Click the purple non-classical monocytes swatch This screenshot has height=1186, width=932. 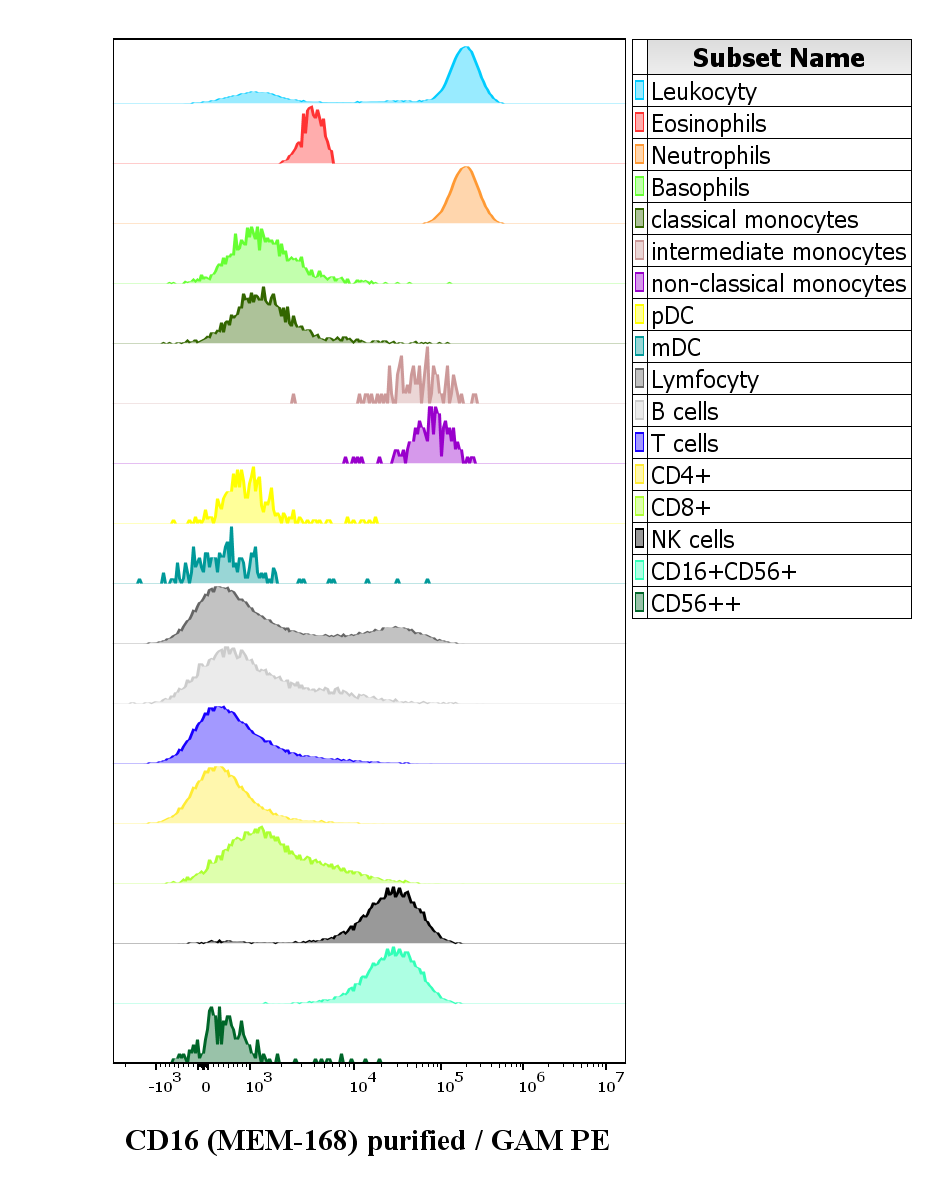pos(640,283)
